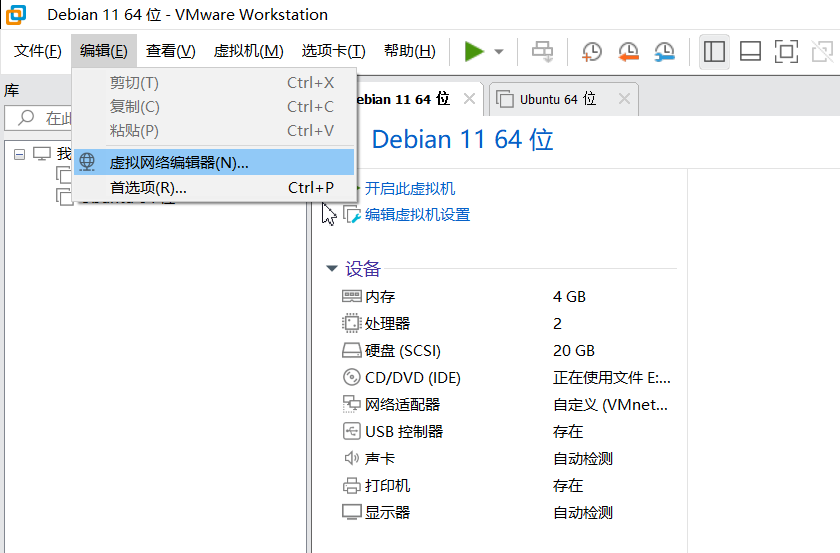
Task: Click the green power on play button
Action: pyautogui.click(x=474, y=51)
